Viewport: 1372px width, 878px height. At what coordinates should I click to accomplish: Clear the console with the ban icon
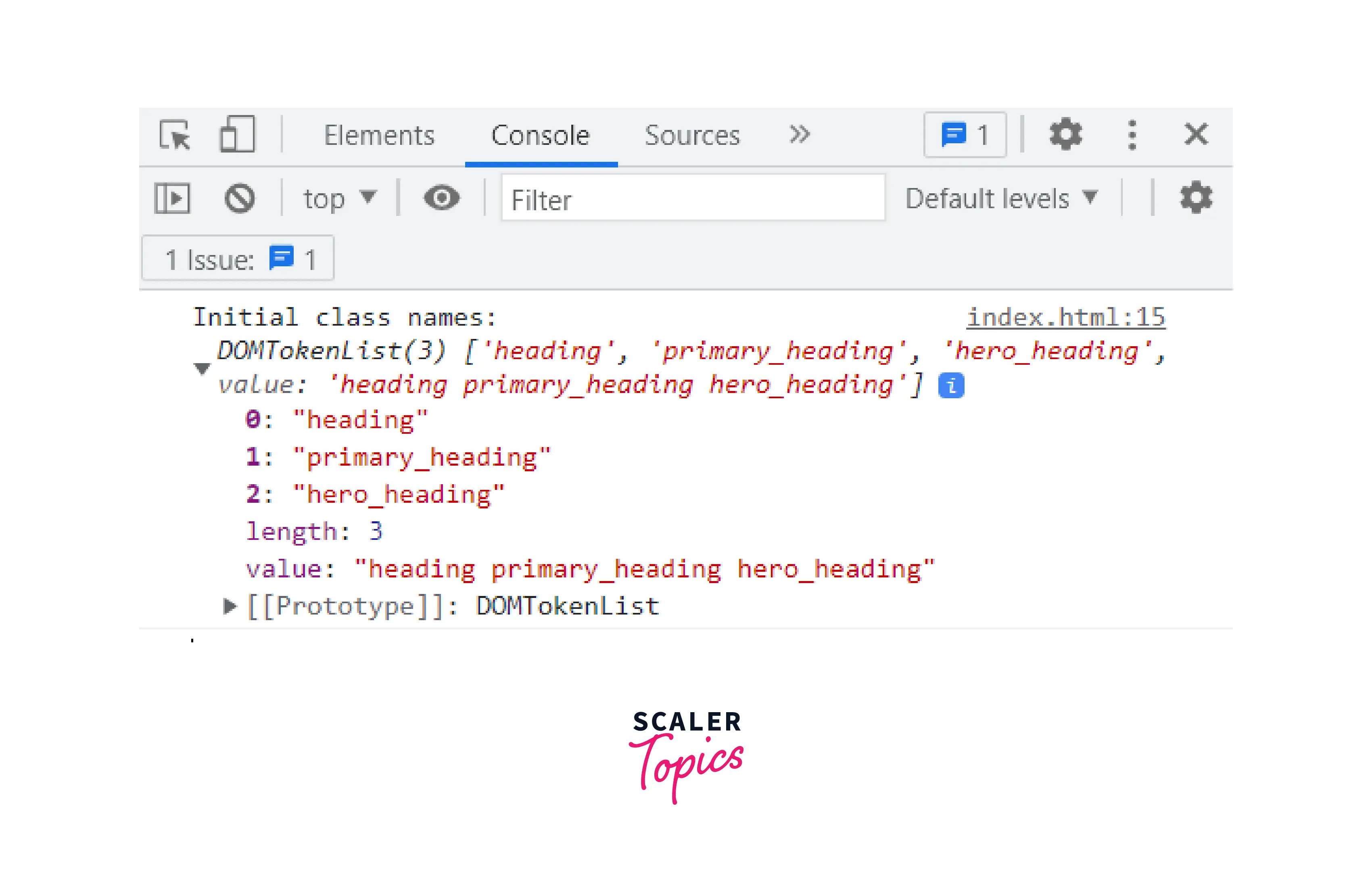(x=239, y=199)
